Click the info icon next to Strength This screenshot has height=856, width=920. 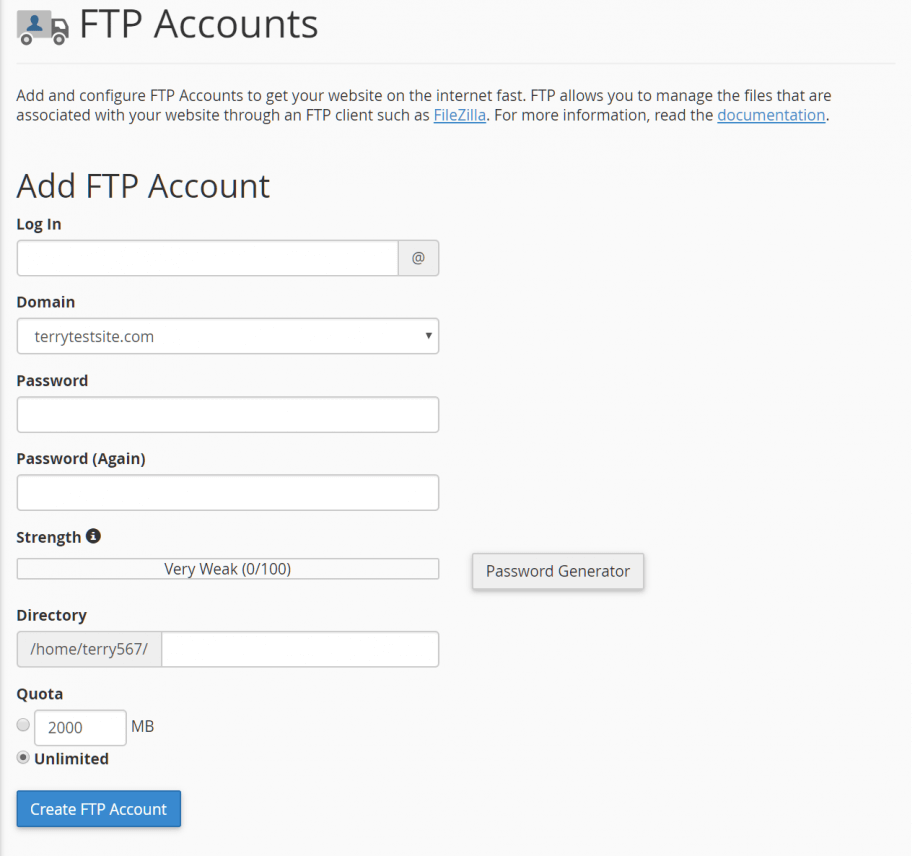[x=93, y=536]
